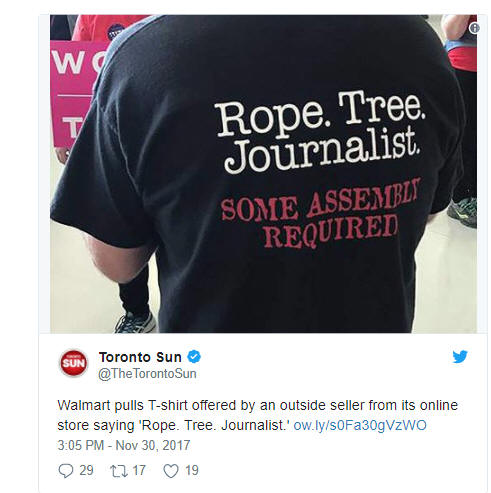The height and width of the screenshot is (493, 491).
Task: Click the reply count 29
Action: coord(86,470)
